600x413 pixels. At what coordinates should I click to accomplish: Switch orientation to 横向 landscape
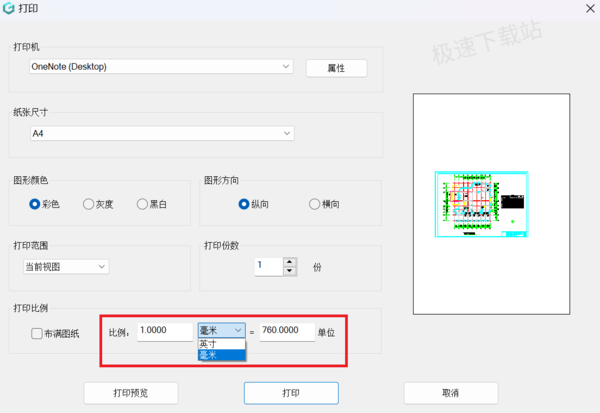tap(315, 204)
